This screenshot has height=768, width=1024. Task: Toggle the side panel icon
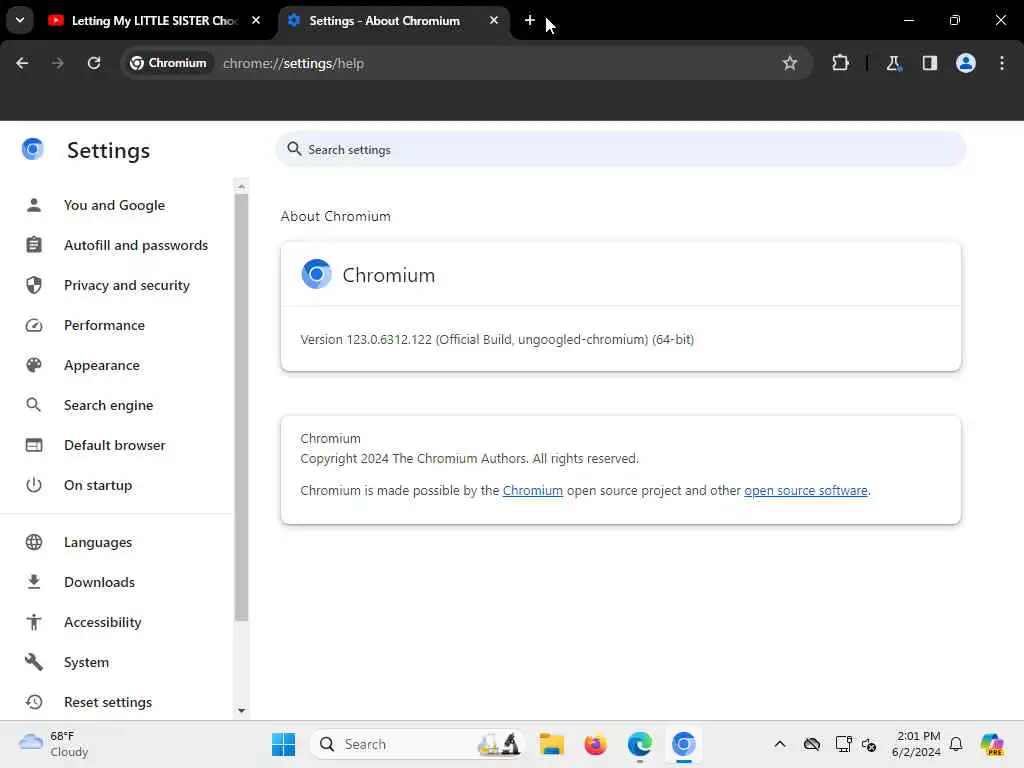point(930,63)
